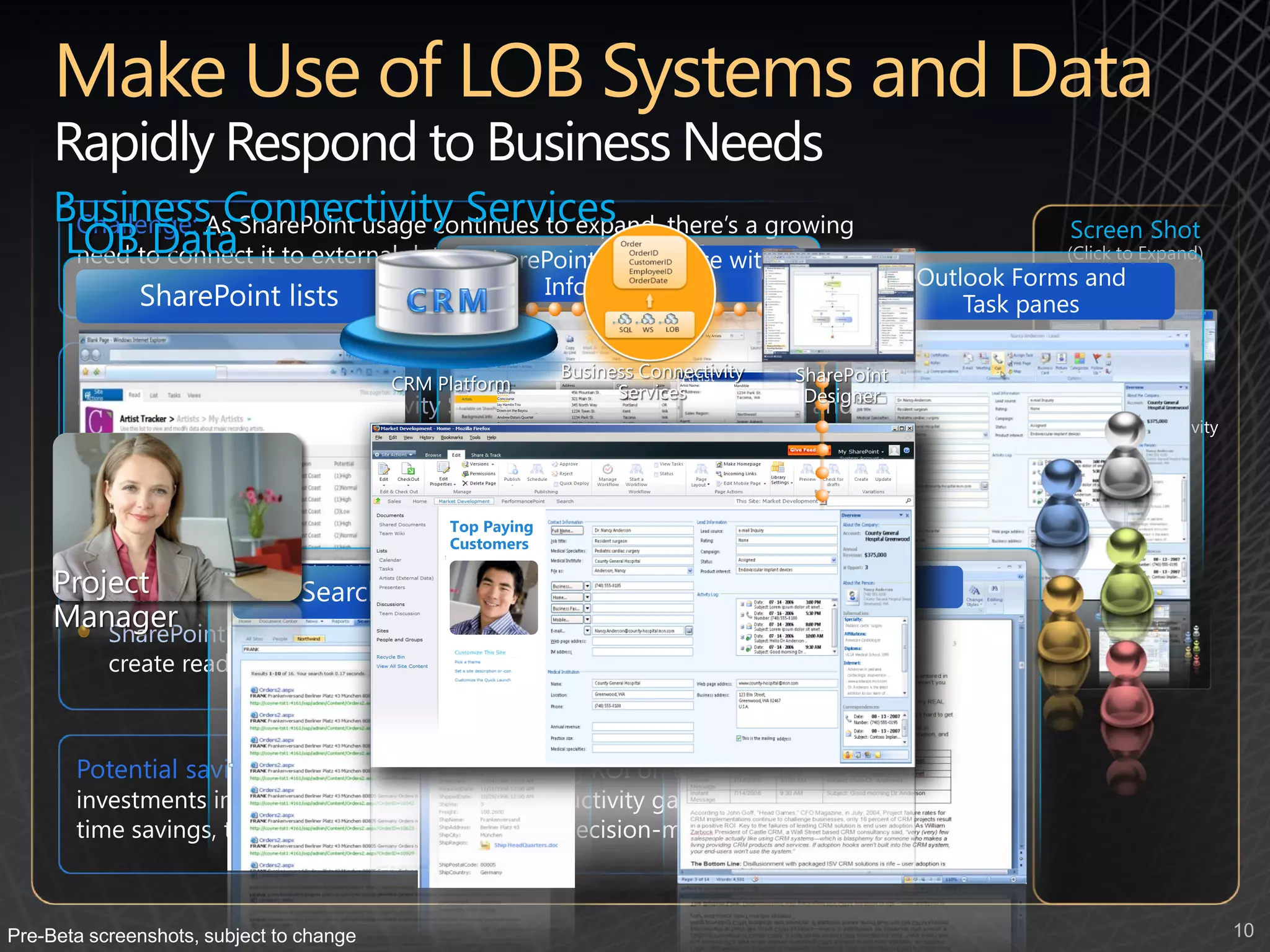
Task: Click the Update variation icon
Action: (x=883, y=469)
